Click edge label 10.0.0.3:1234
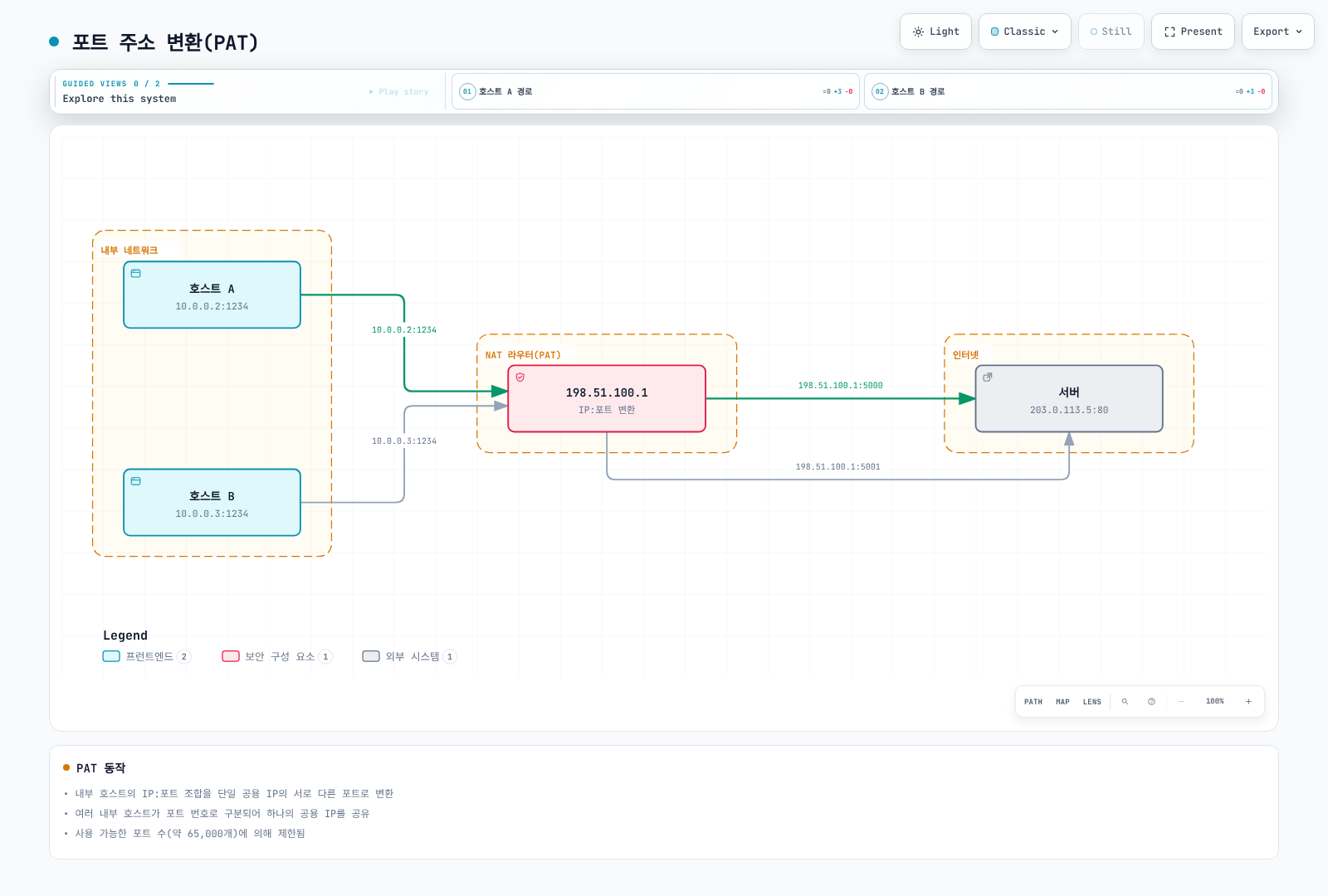 404,441
